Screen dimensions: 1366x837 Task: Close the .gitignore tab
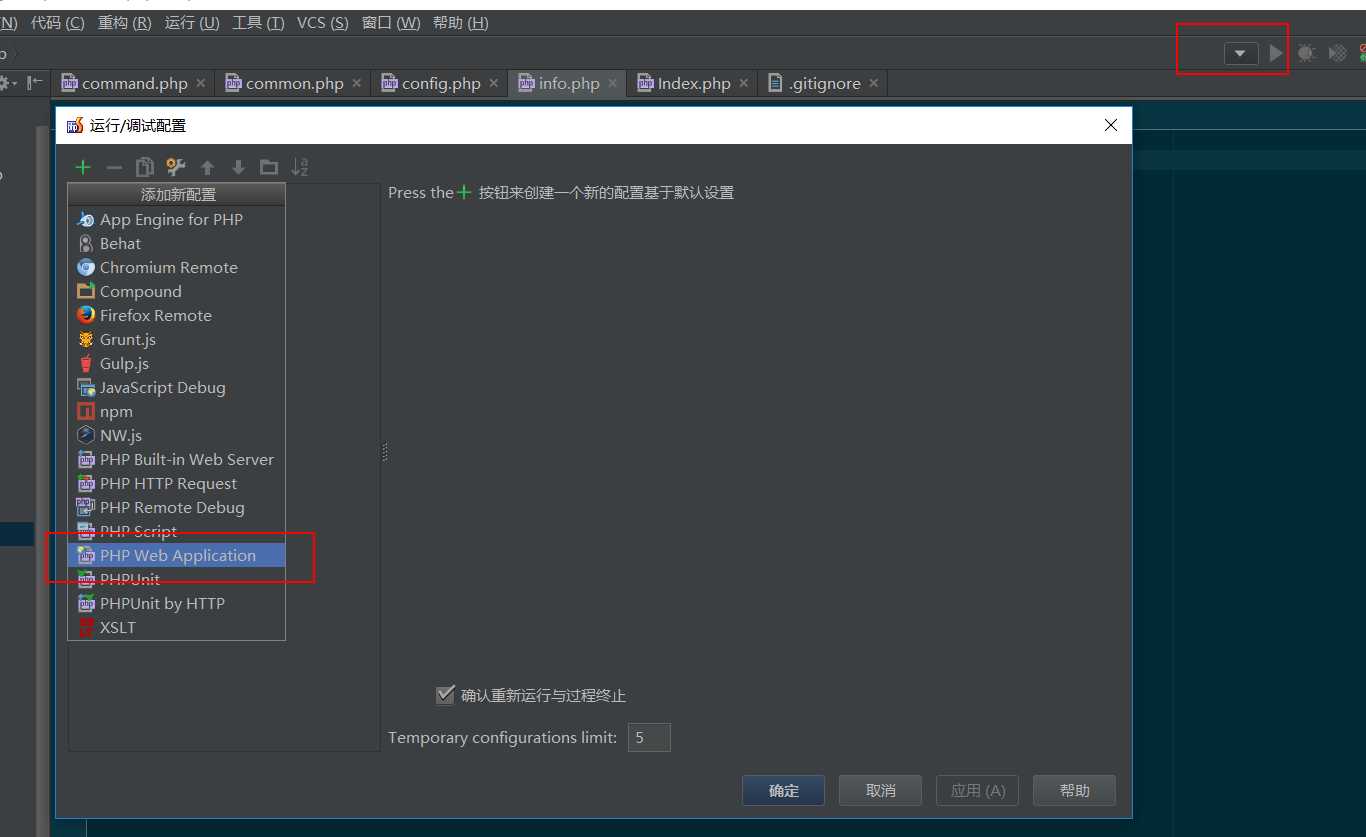(x=874, y=83)
